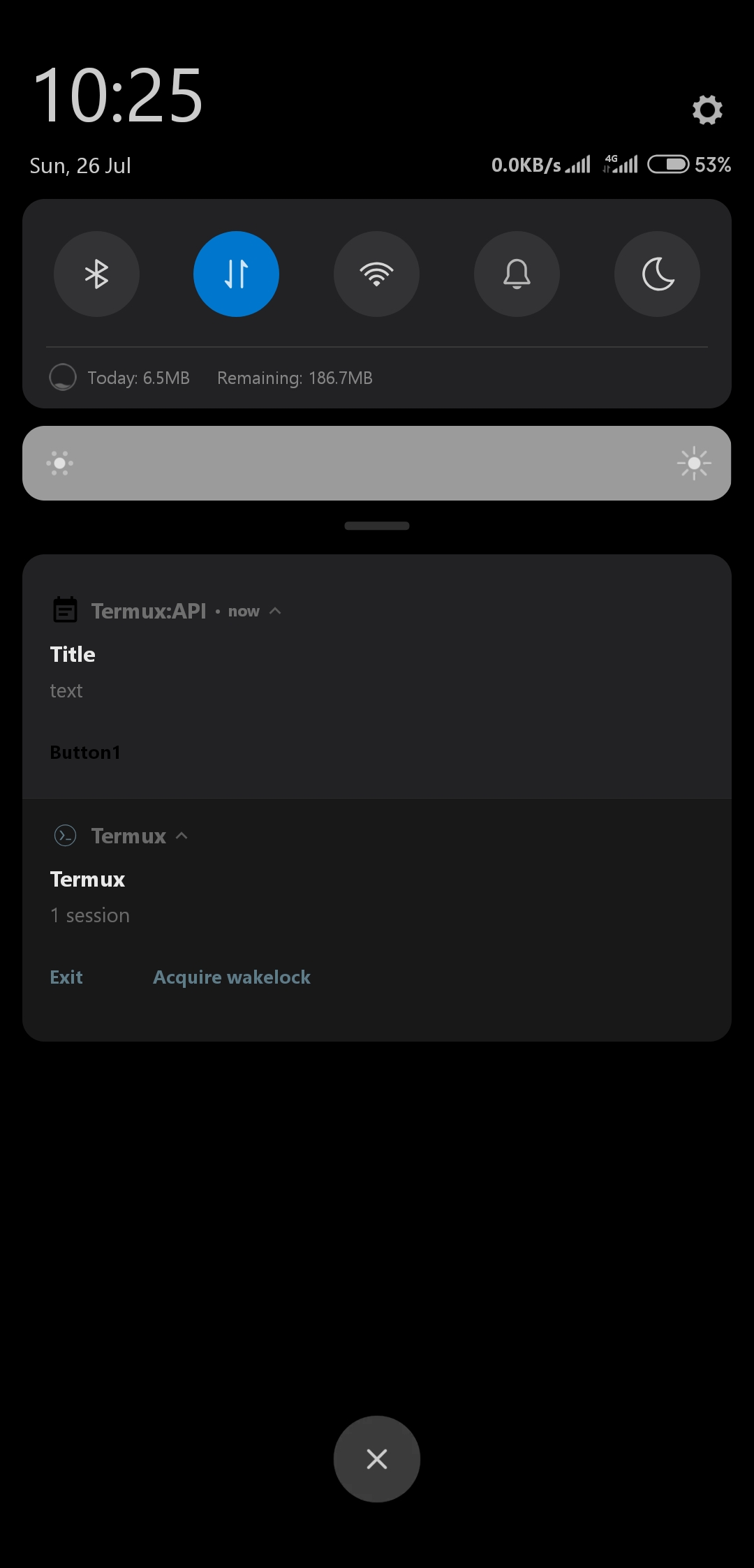The image size is (754, 1568).
Task: Collapse the Termux notification chevron
Action: [182, 836]
